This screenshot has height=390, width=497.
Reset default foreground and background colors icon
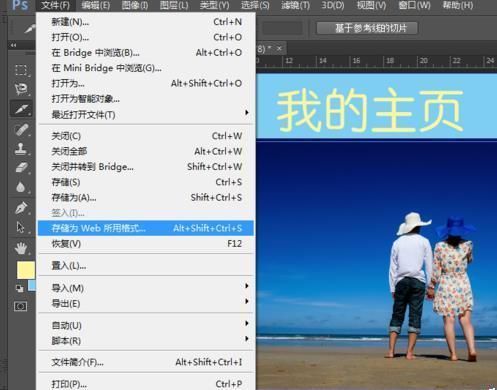point(20,288)
